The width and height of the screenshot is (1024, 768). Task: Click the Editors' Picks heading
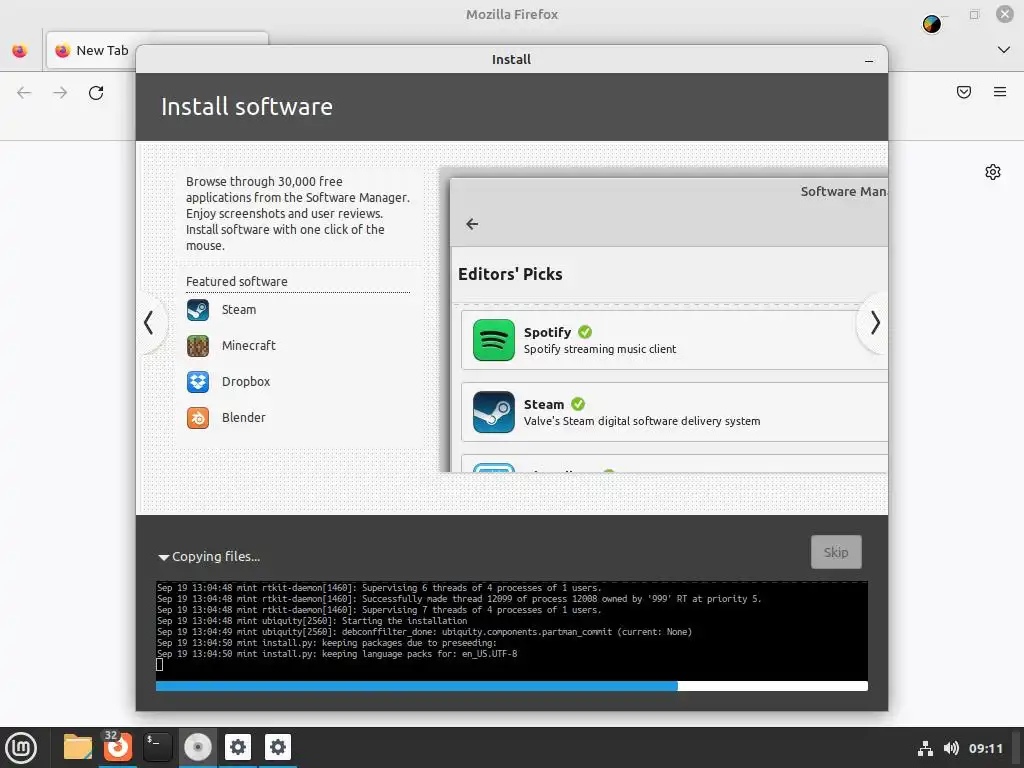tap(510, 274)
